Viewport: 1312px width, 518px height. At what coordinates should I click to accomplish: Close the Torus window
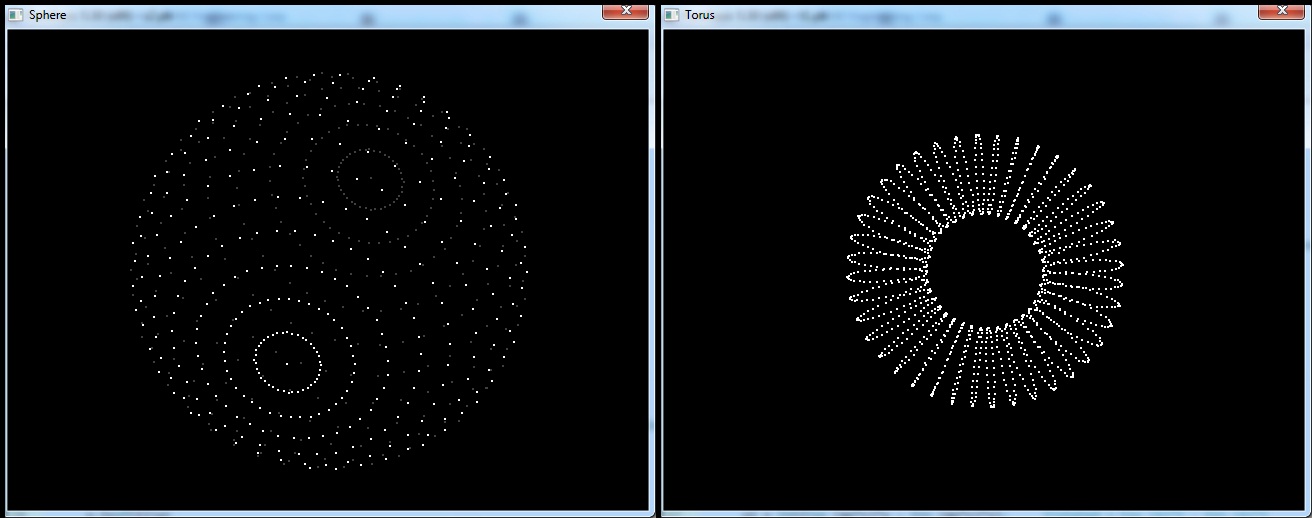[x=1281, y=10]
